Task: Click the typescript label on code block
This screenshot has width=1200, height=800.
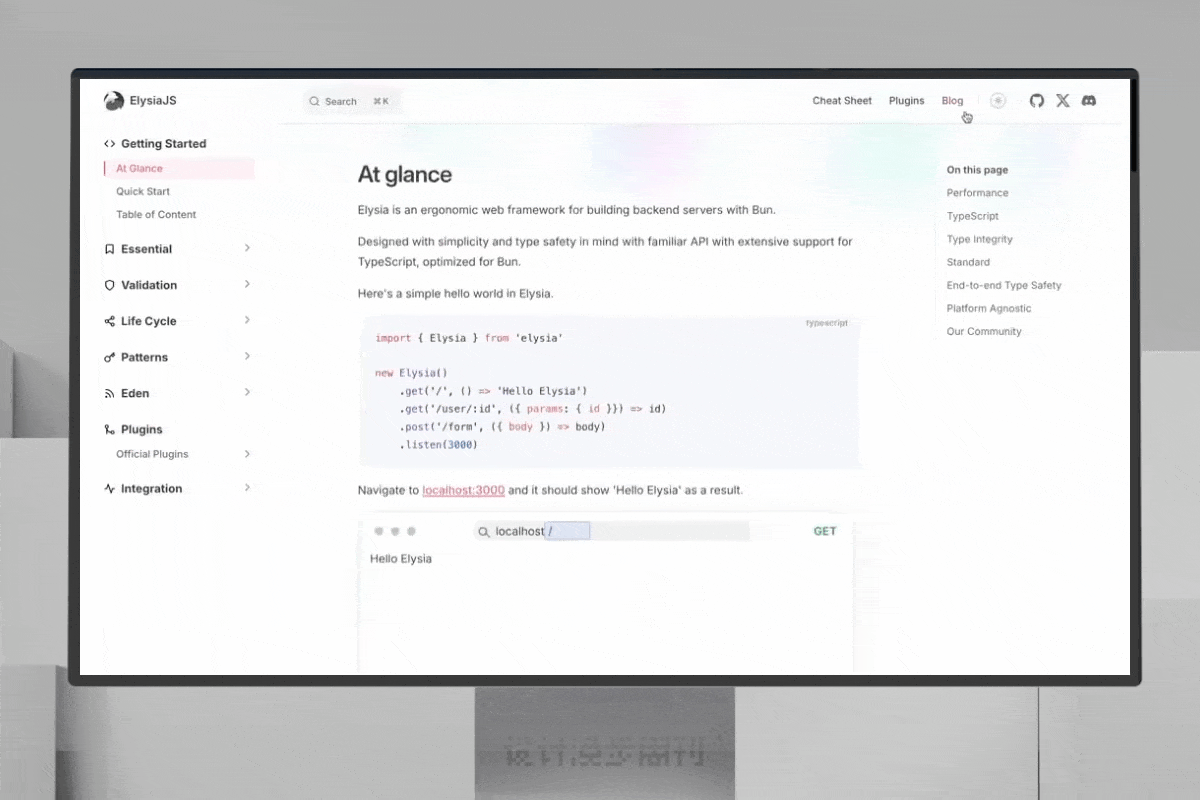Action: tap(827, 323)
